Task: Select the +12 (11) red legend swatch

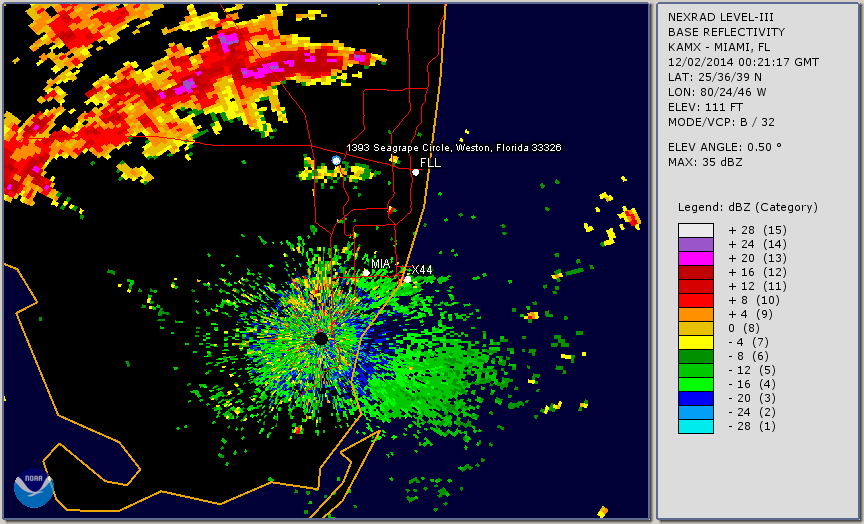Action: click(696, 287)
